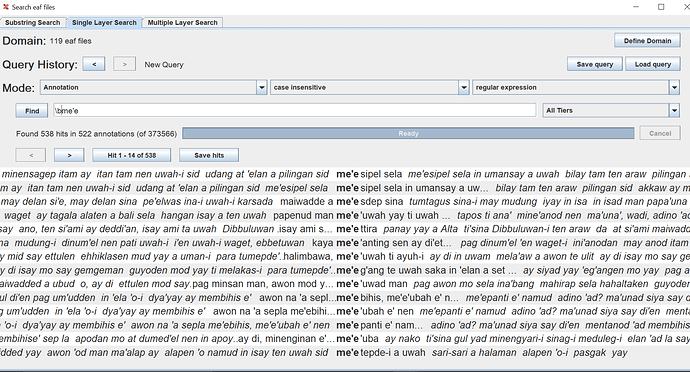
Task: Go to previous query in history
Action: [94, 64]
